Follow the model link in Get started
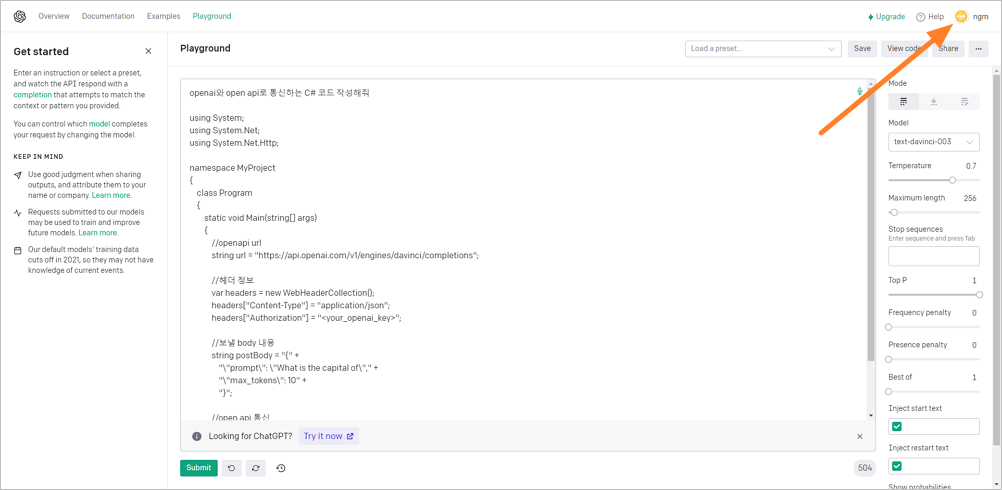 [x=99, y=123]
